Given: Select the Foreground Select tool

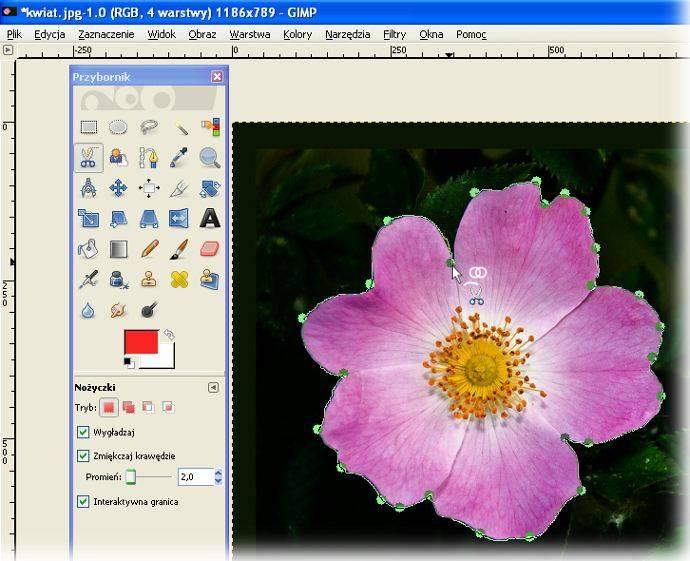Looking at the screenshot, I should [x=118, y=158].
